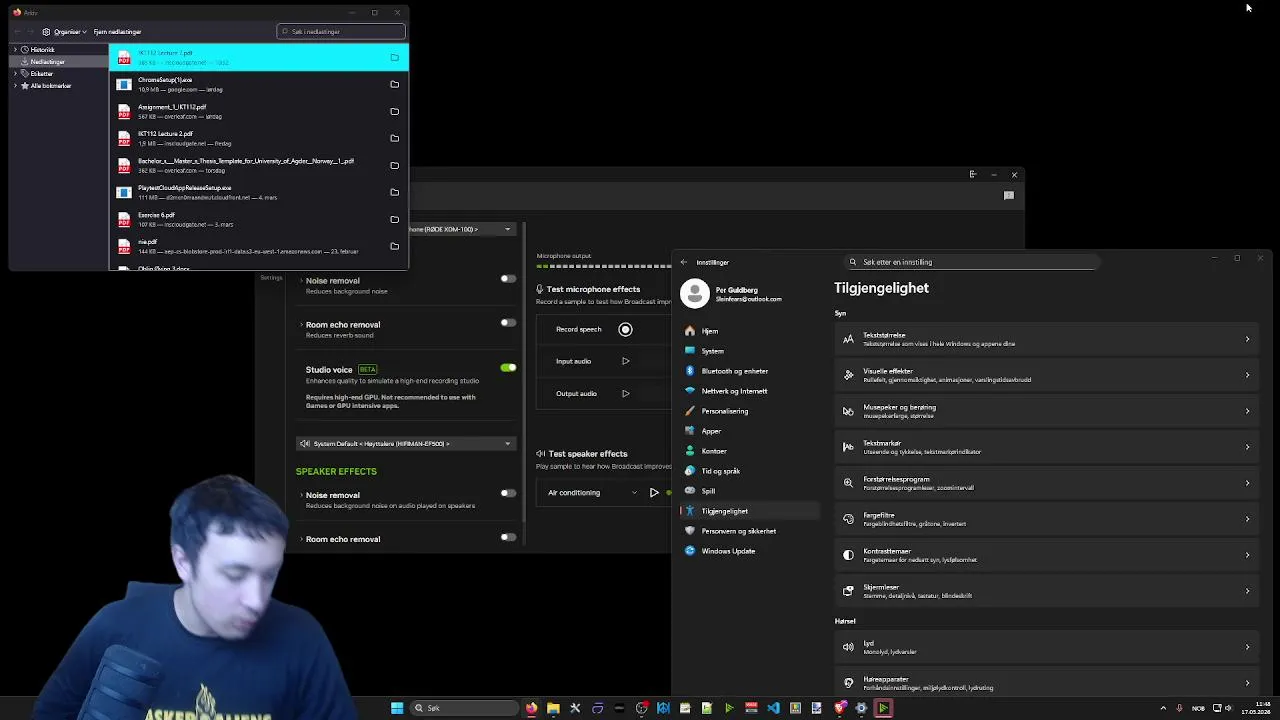Expand the microphone Room echo removal options
This screenshot has height=720, width=1280.
point(301,324)
